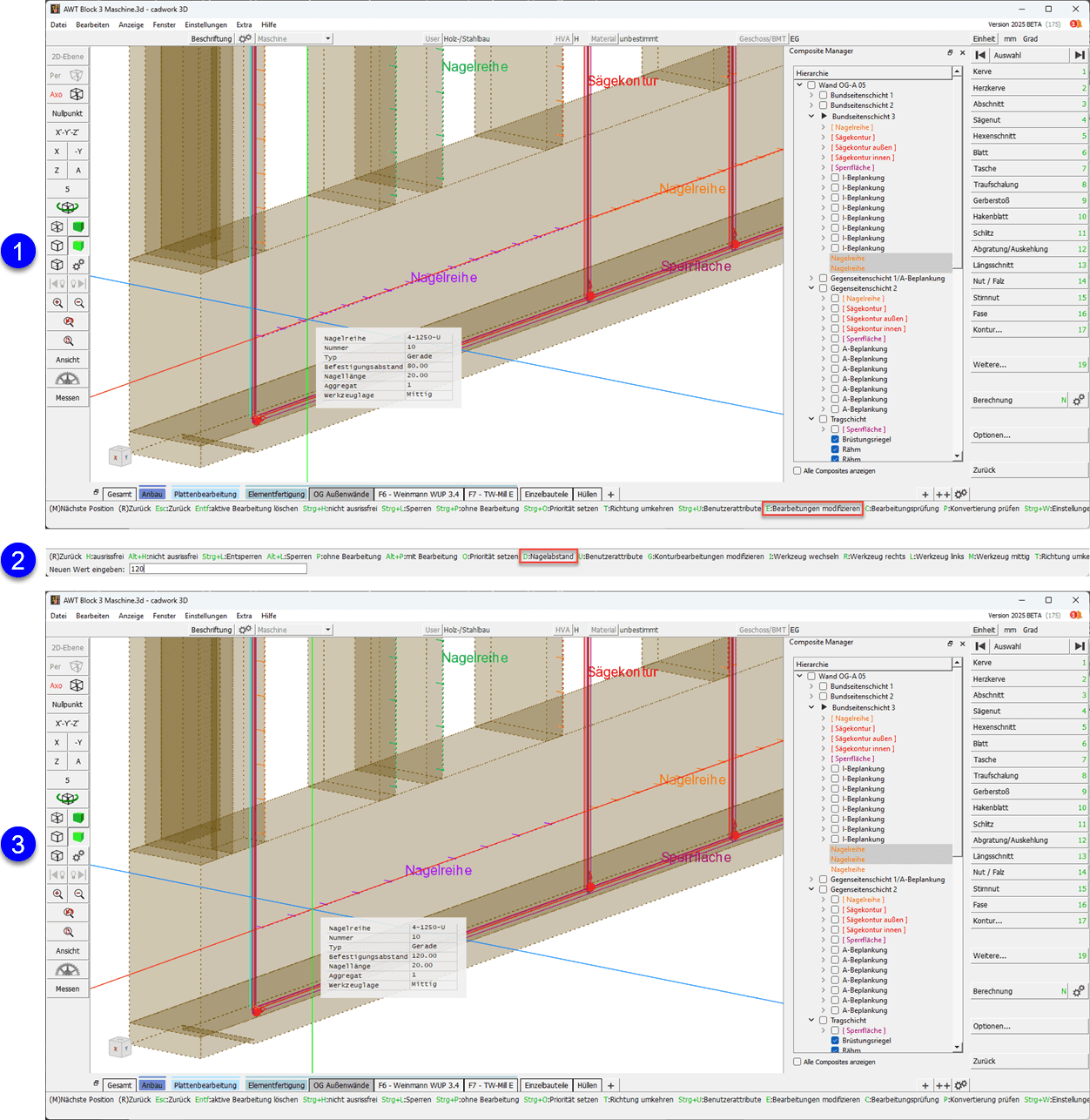Switch to Plattenbearbeitung tab in upper window
The image size is (1090, 1120).
205,494
